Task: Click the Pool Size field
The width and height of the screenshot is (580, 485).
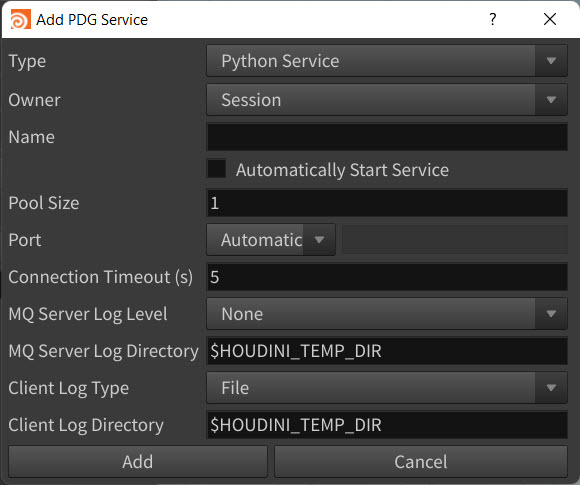Action: click(x=387, y=203)
